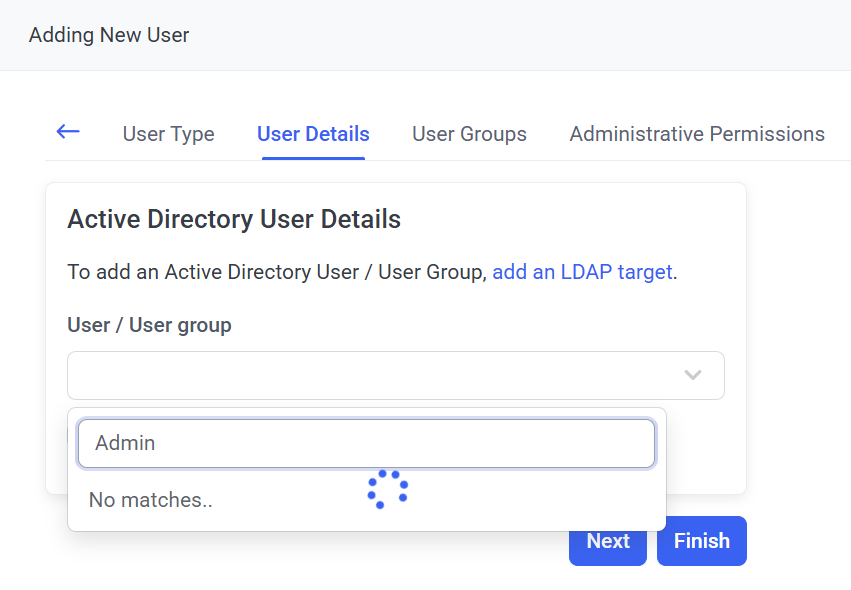851x590 pixels.
Task: Go to the User Groups tab
Action: (469, 134)
